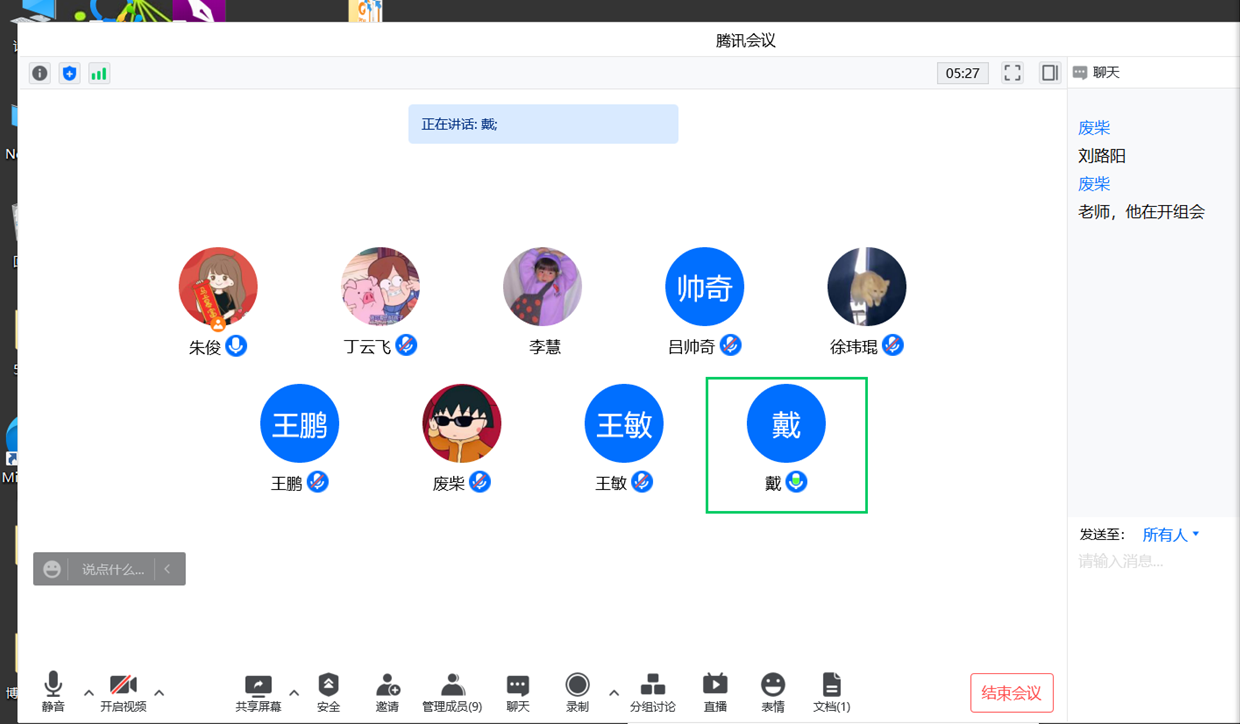1240x725 pixels.
Task: Open the Invite (邀请) option
Action: [387, 692]
